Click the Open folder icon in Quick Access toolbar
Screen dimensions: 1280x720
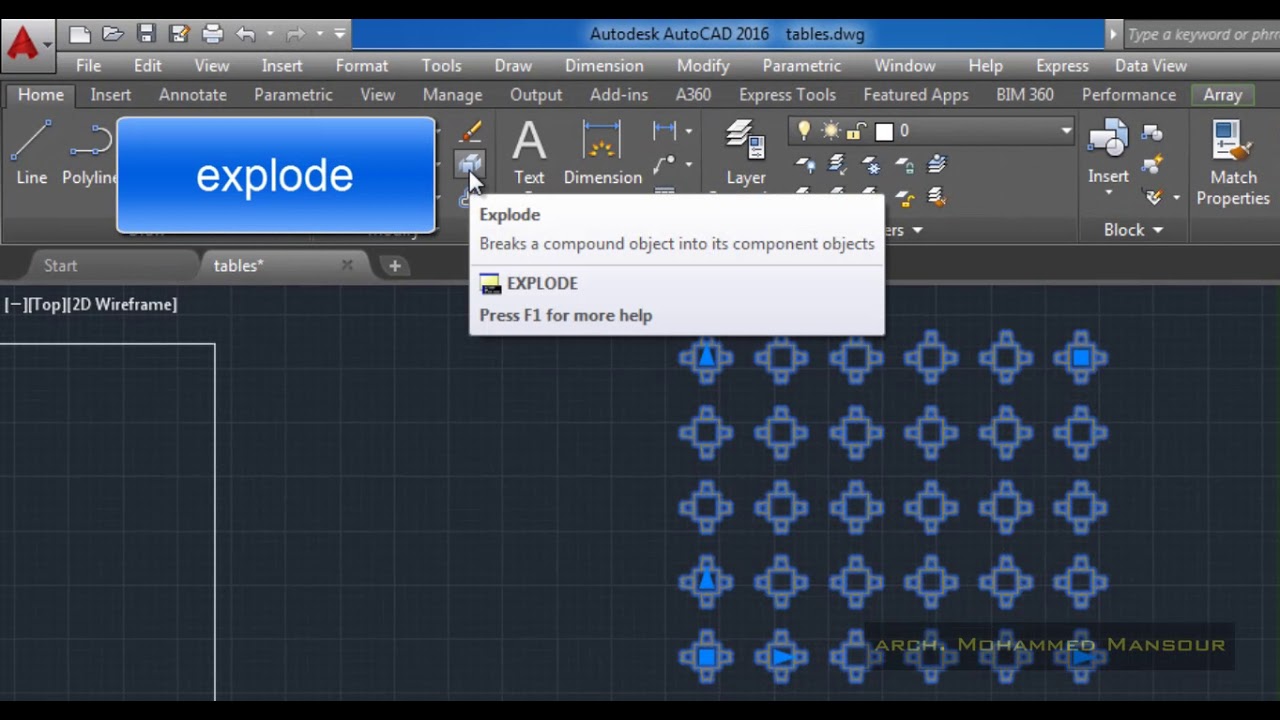tap(113, 34)
